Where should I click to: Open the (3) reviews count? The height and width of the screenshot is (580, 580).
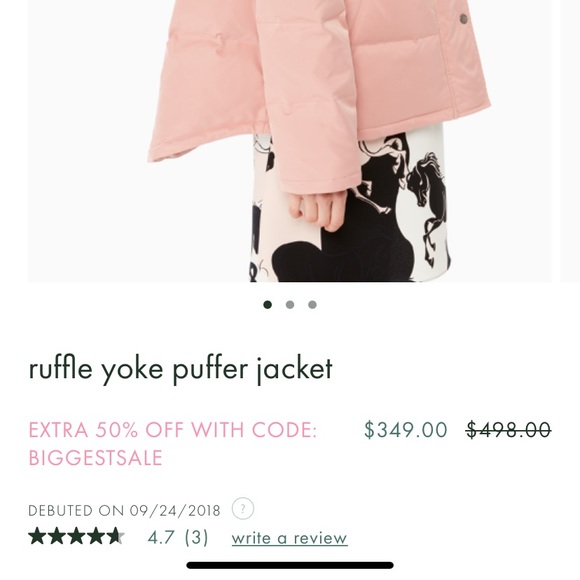[x=196, y=537]
